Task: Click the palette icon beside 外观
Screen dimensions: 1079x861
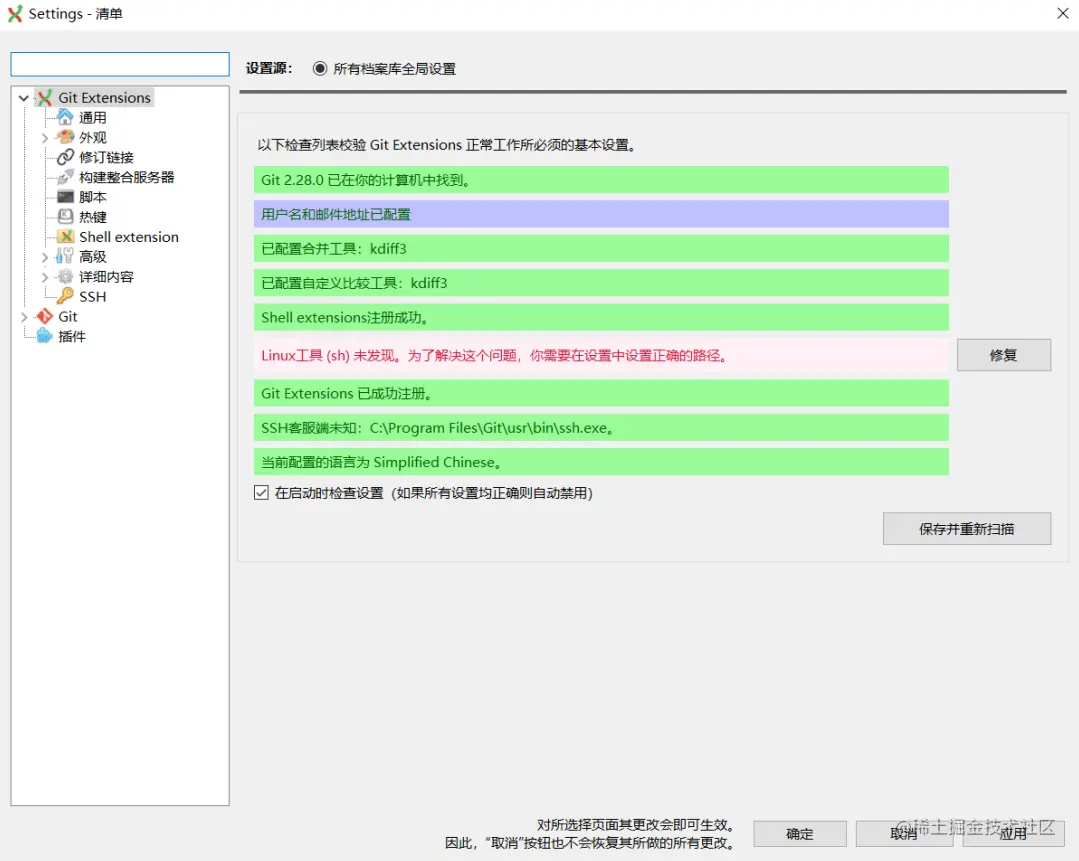Action: 65,137
